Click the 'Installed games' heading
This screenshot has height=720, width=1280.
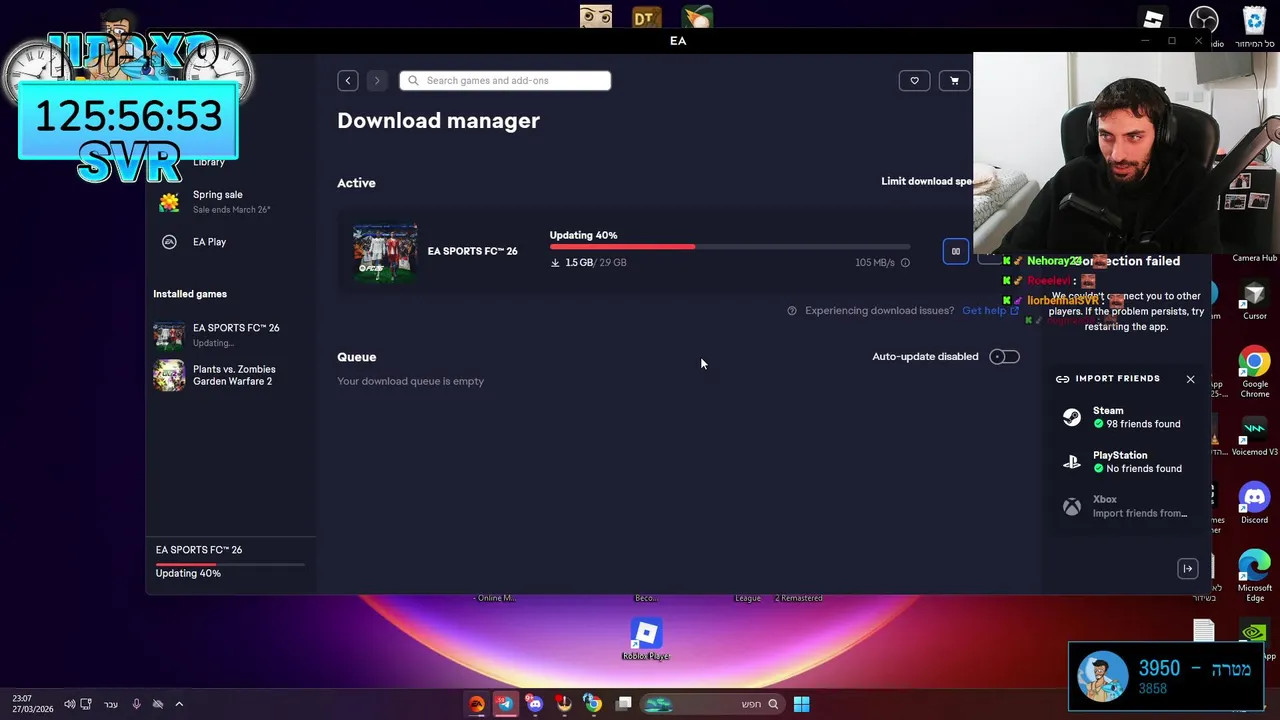click(190, 294)
